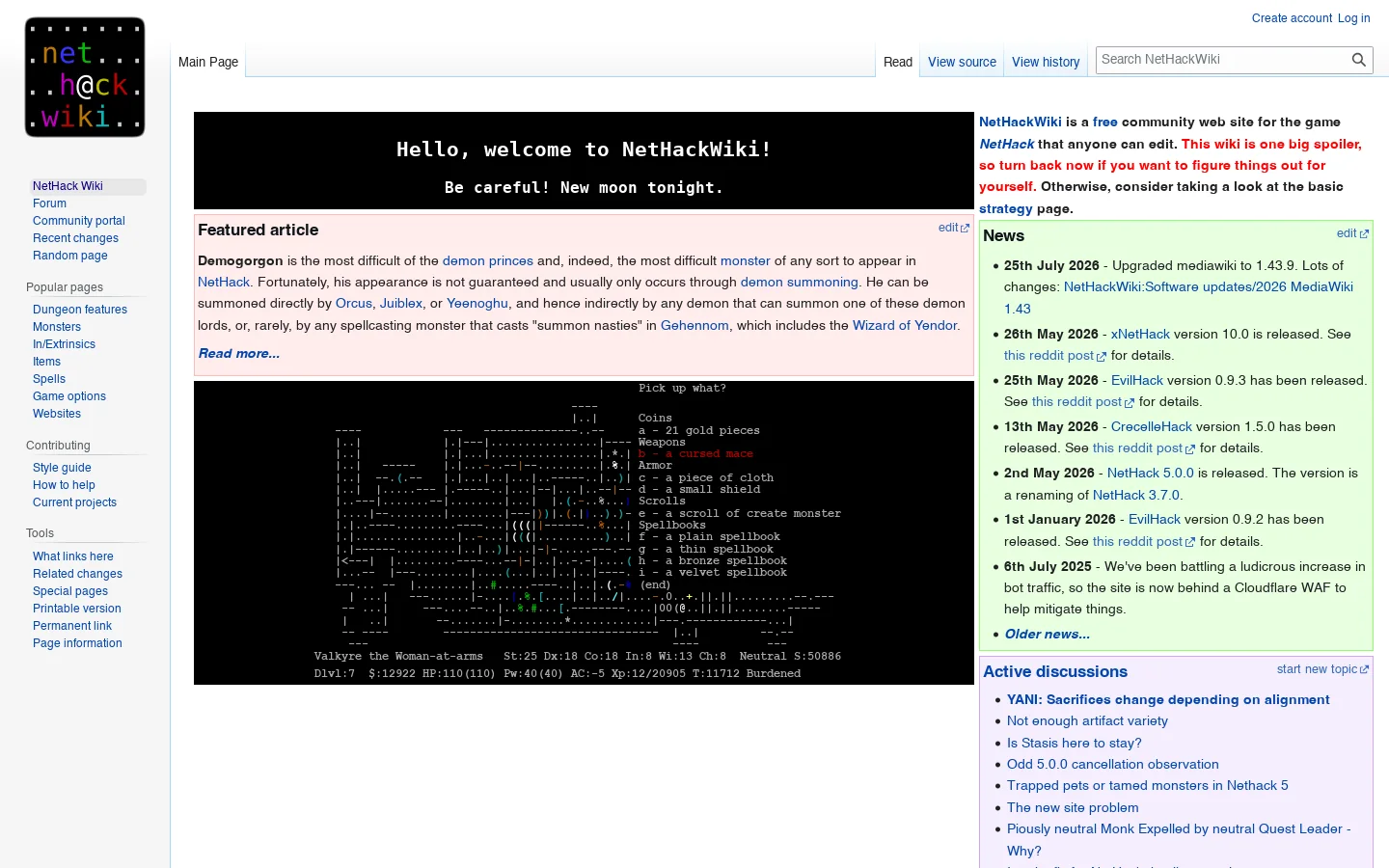Viewport: 1389px width, 868px height.
Task: Open reddit post link for xNetHack news
Action: (1055, 355)
